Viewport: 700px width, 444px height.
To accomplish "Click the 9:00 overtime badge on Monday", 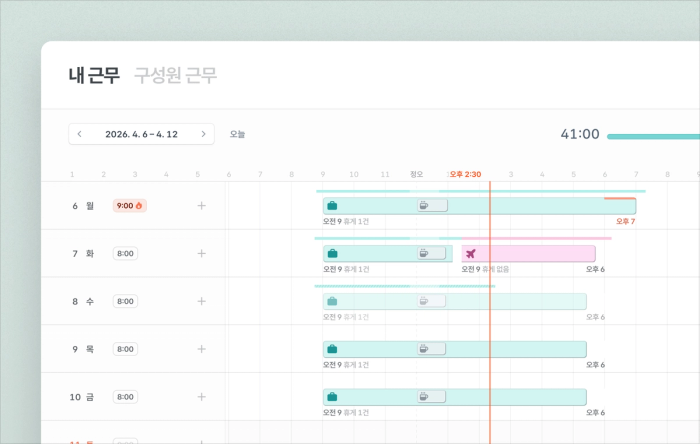I will (x=129, y=206).
